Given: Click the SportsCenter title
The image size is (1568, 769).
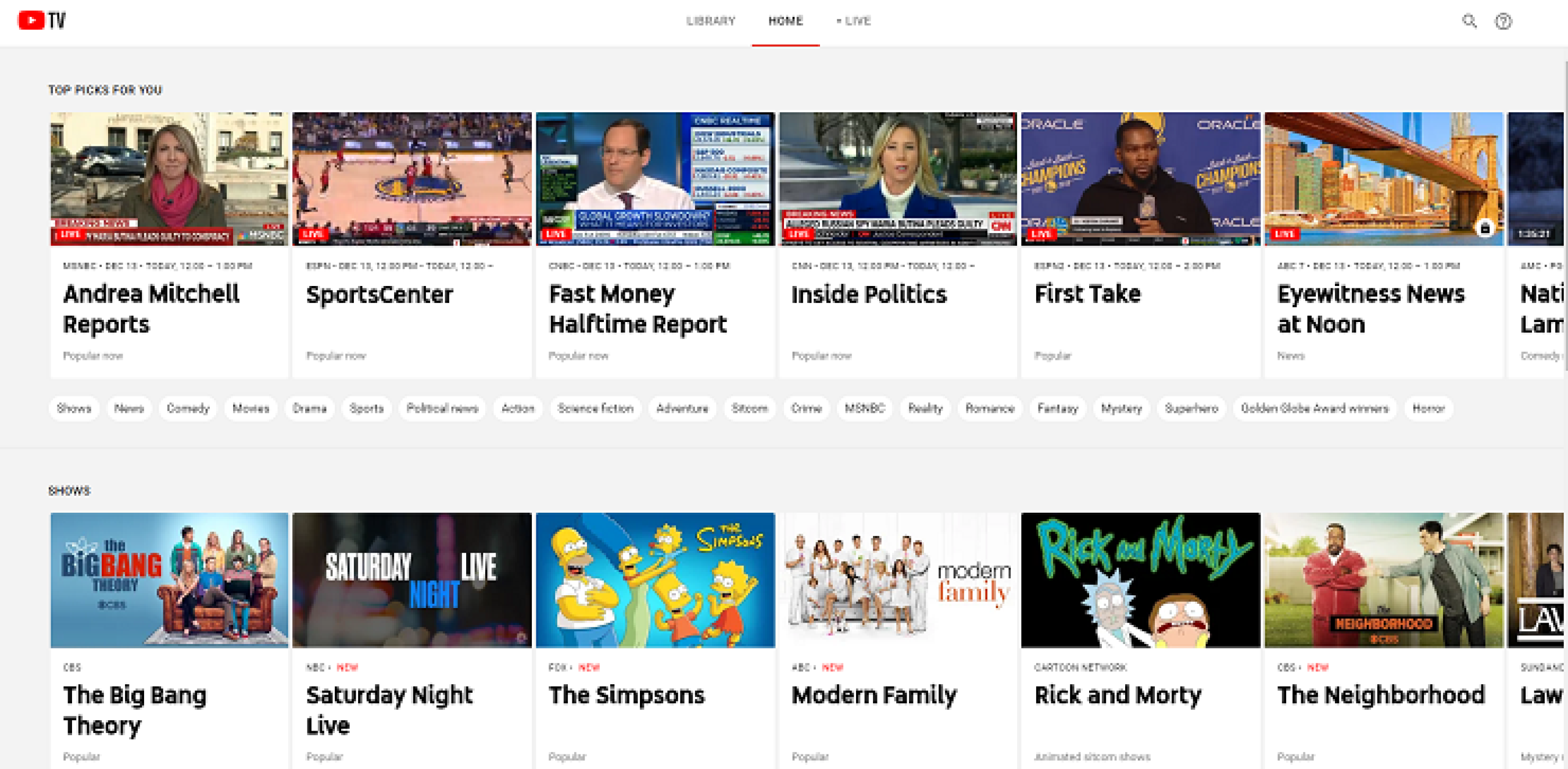Looking at the screenshot, I should pyautogui.click(x=380, y=295).
